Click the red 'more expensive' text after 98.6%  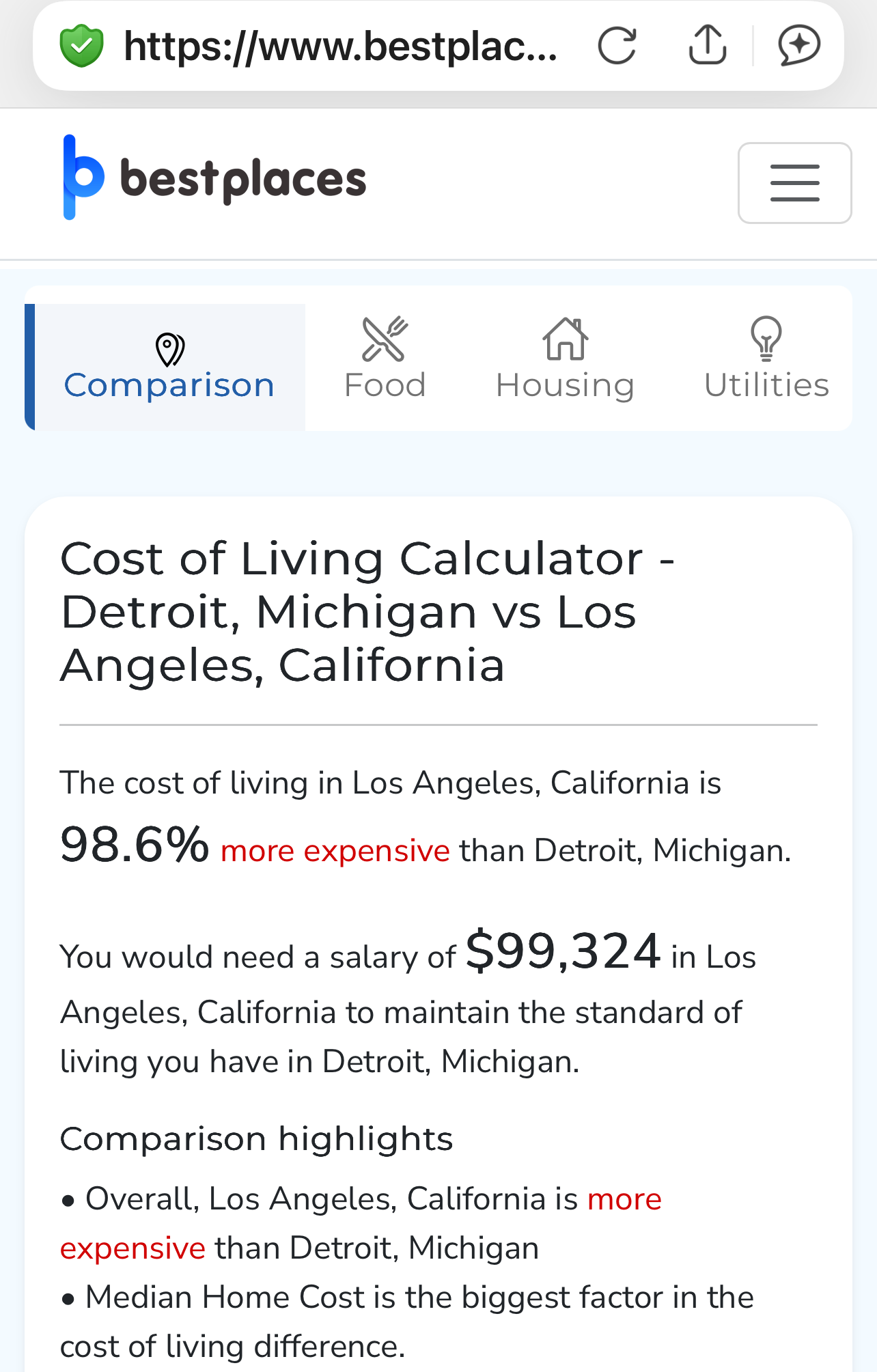click(x=335, y=852)
